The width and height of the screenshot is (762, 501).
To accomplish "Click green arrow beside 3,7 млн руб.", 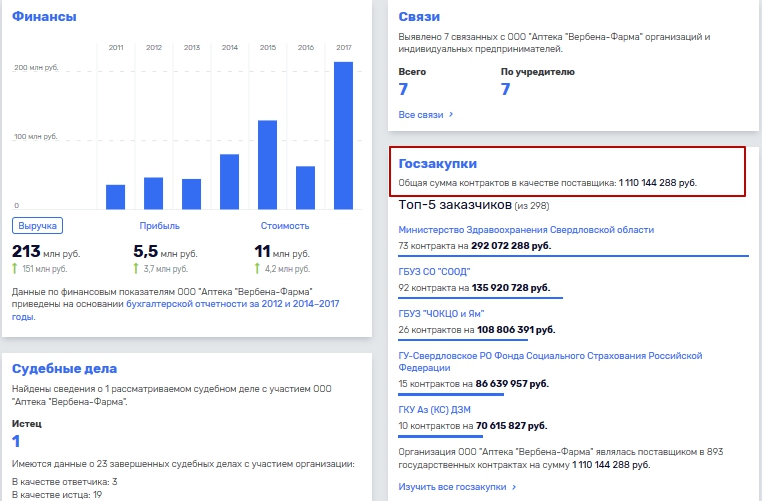I will 136,268.
